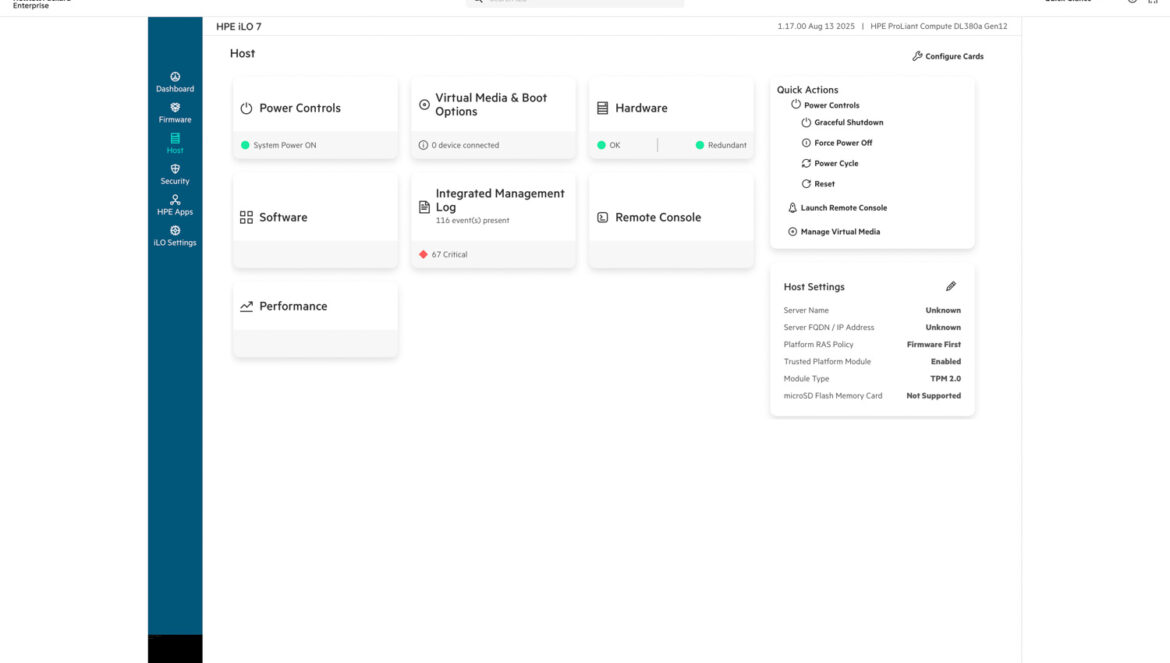Viewport: 1170px width, 663px height.
Task: Click the Graceful Shutdown power icon
Action: [x=806, y=123]
